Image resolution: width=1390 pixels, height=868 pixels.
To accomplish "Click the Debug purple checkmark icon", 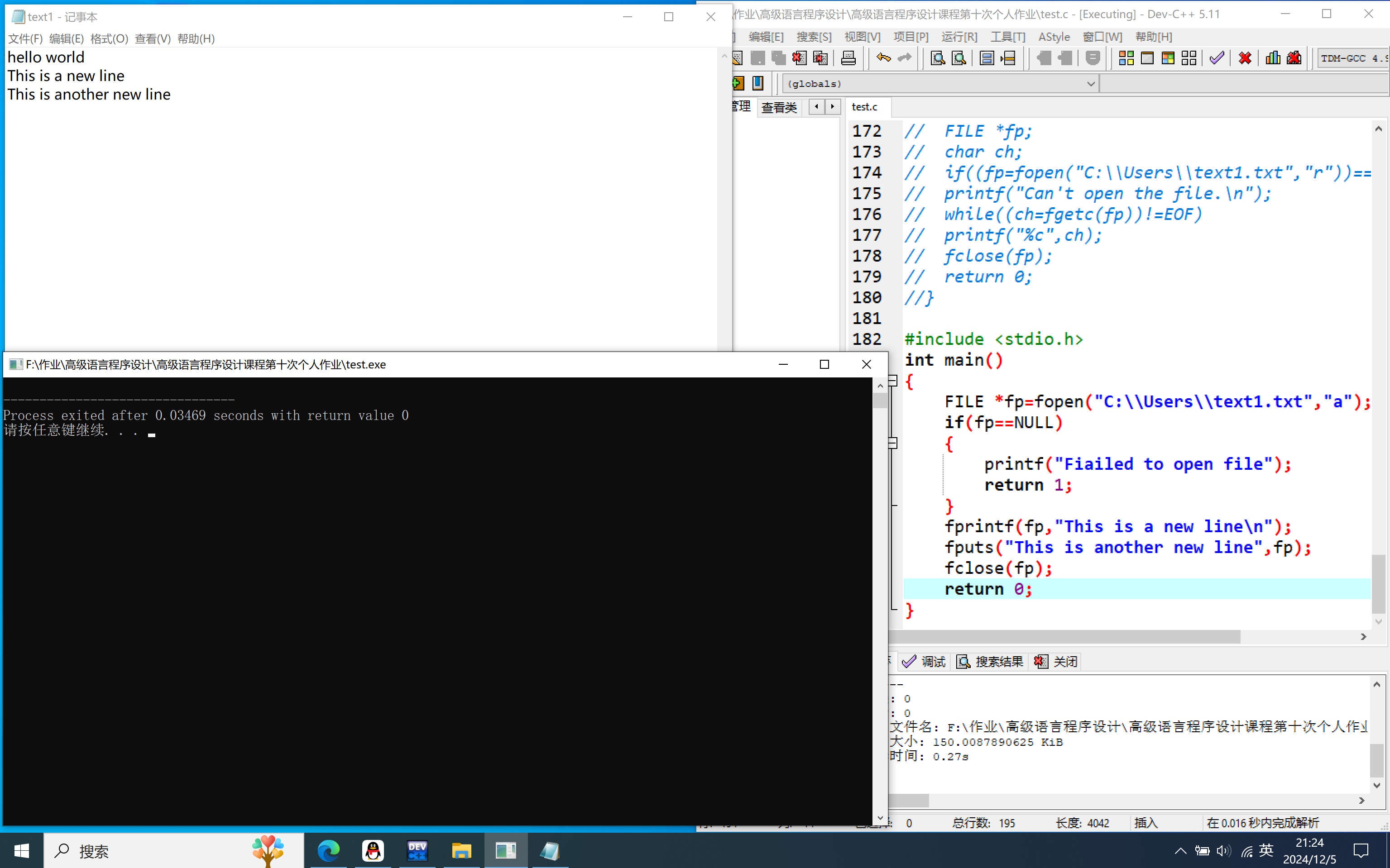I will [x=1217, y=58].
